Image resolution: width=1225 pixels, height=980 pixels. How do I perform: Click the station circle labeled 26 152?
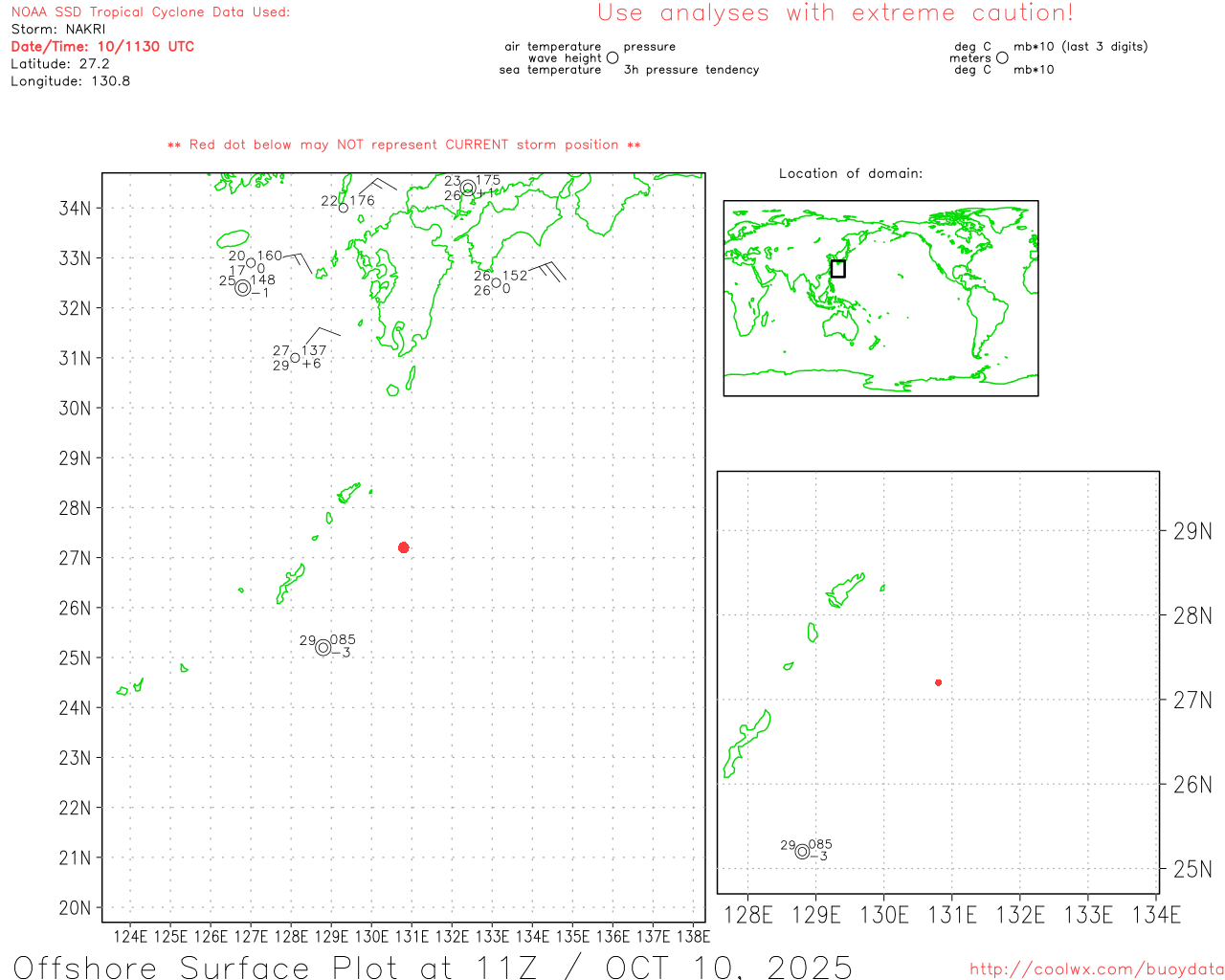point(496,283)
